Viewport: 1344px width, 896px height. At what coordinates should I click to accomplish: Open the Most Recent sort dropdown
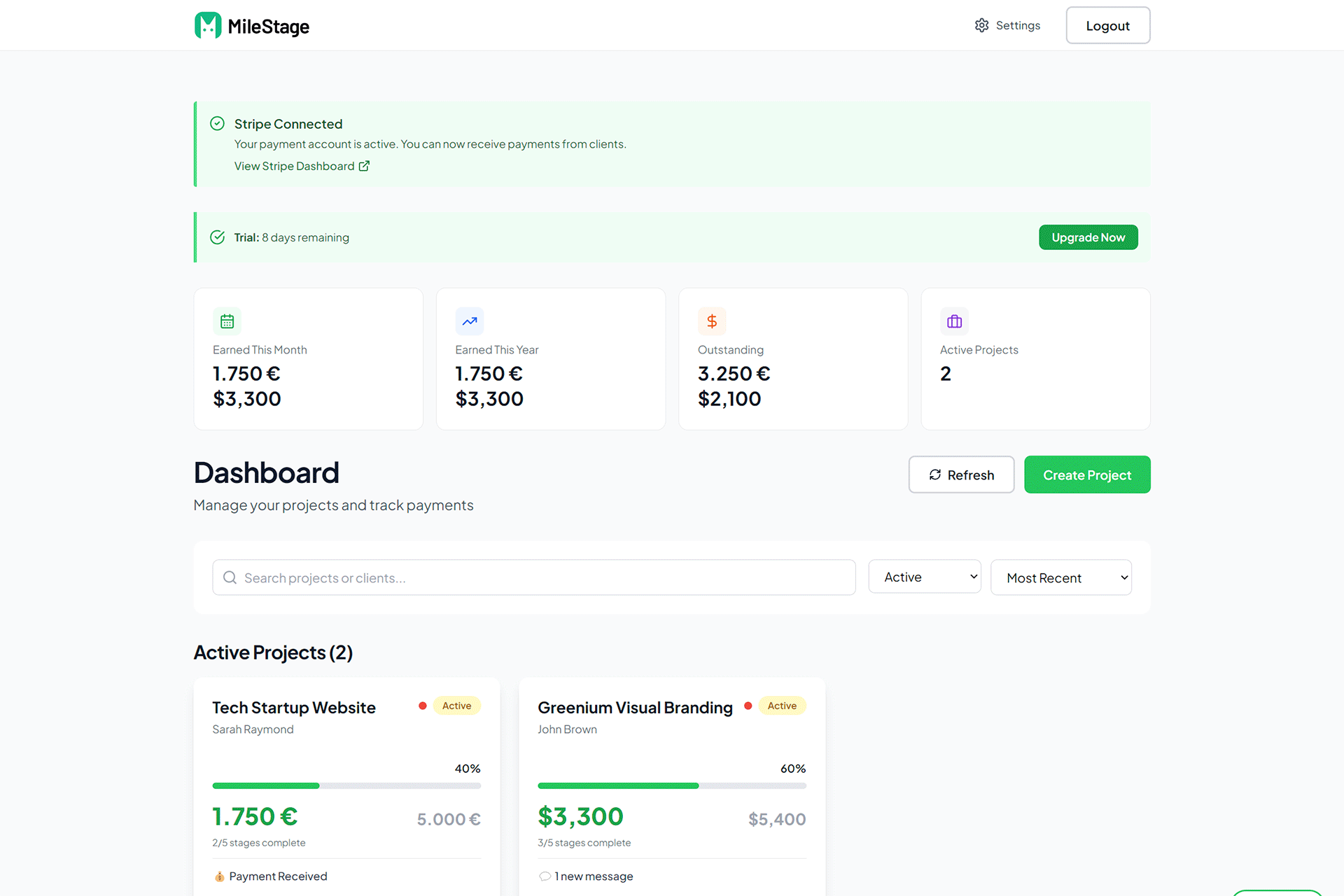click(x=1060, y=577)
